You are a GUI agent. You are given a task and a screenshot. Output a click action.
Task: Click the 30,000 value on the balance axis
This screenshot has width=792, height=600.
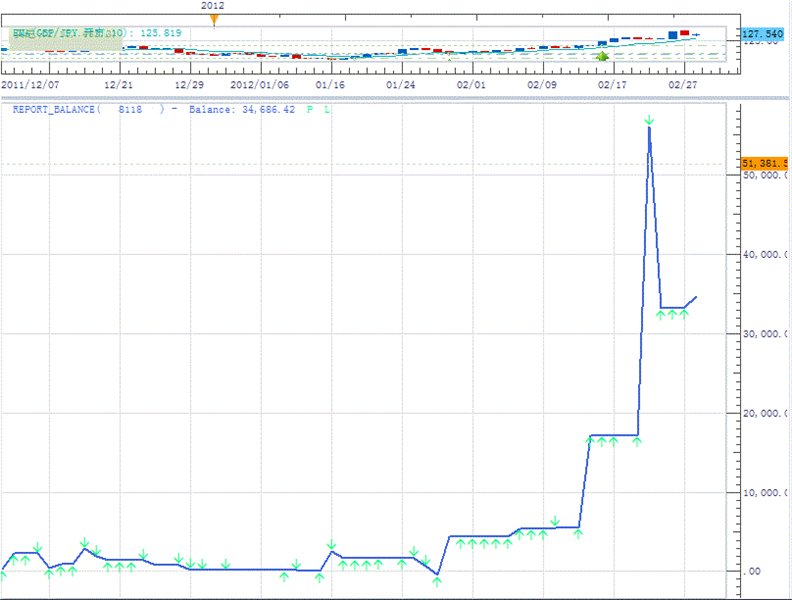[765, 334]
